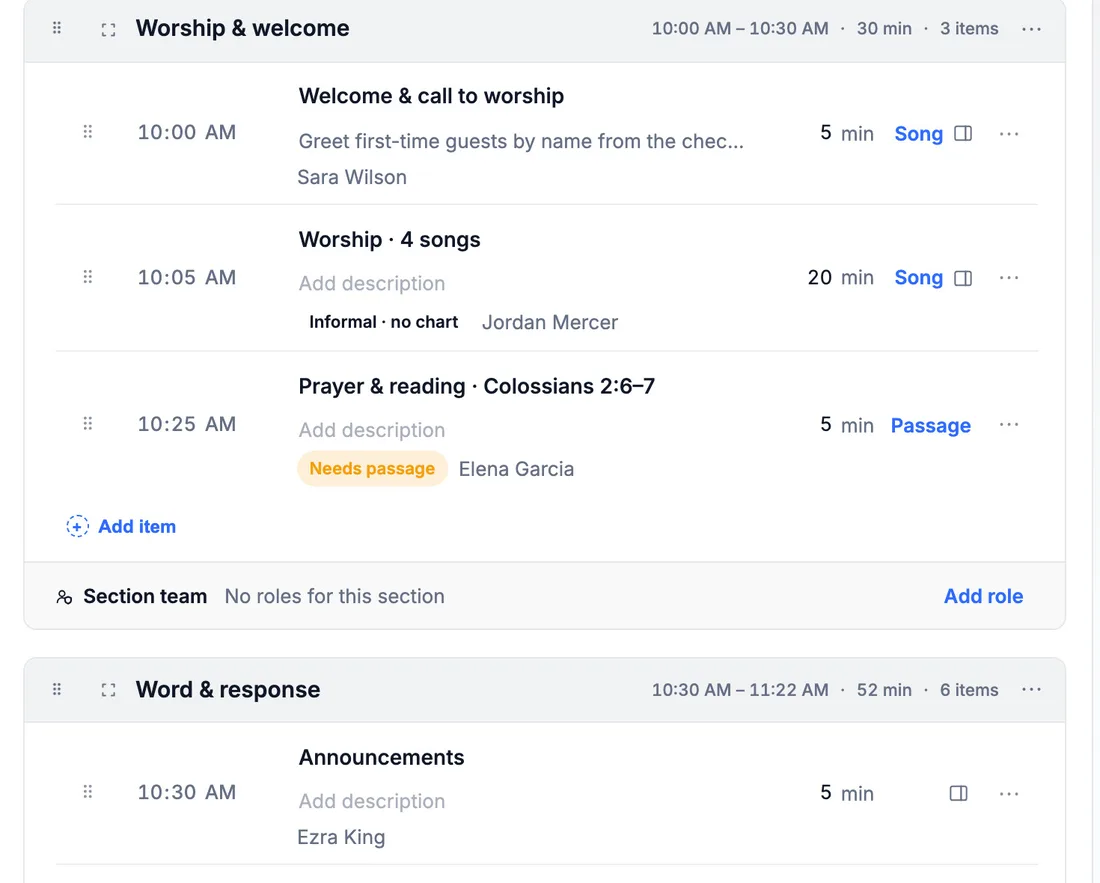The image size is (1100, 883).
Task: Click drag handle for Worship 4 songs item
Action: [88, 277]
